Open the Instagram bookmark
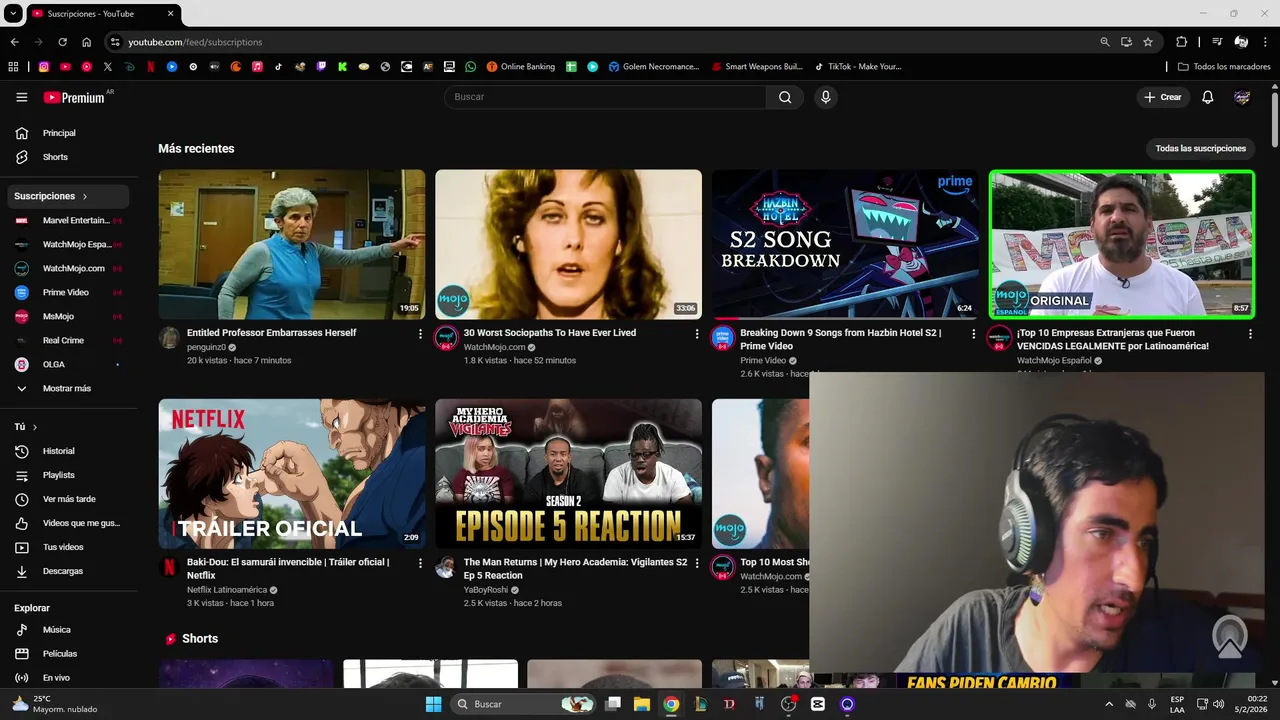The height and width of the screenshot is (720, 1280). click(x=44, y=67)
